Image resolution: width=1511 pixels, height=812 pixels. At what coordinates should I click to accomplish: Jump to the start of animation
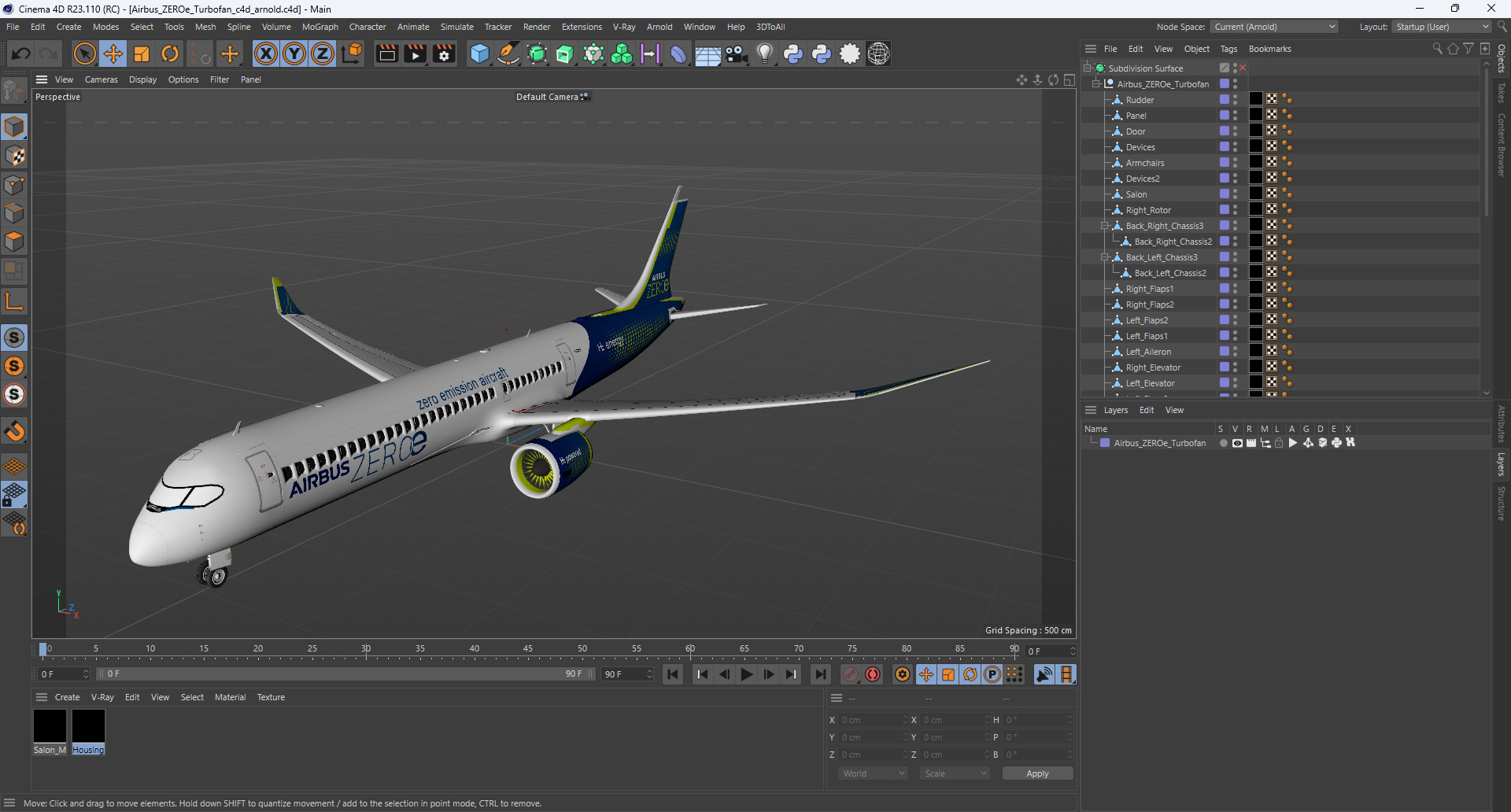tap(673, 674)
